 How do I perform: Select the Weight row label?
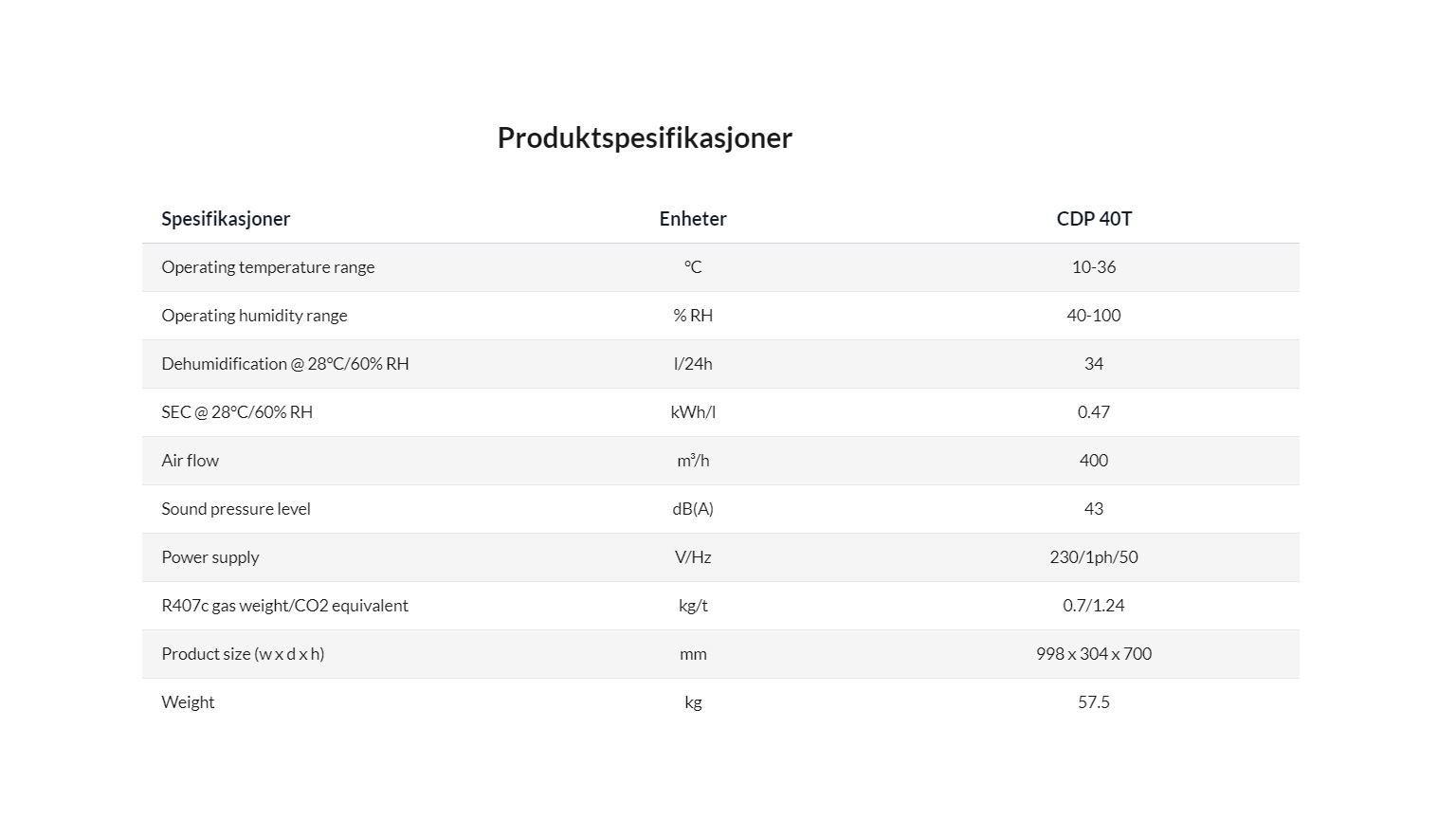pos(188,702)
